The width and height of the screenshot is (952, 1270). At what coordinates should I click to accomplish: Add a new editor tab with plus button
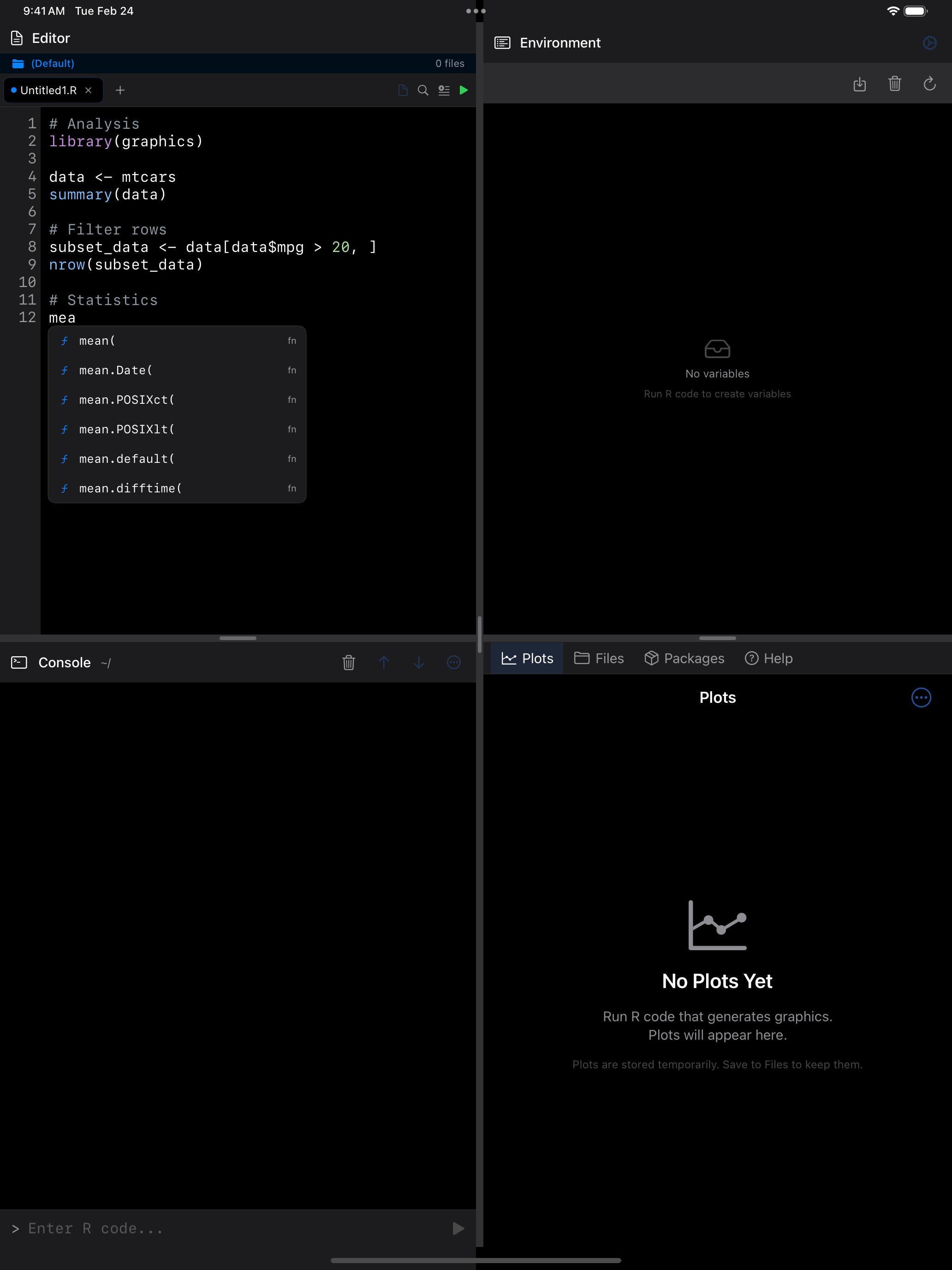click(120, 90)
